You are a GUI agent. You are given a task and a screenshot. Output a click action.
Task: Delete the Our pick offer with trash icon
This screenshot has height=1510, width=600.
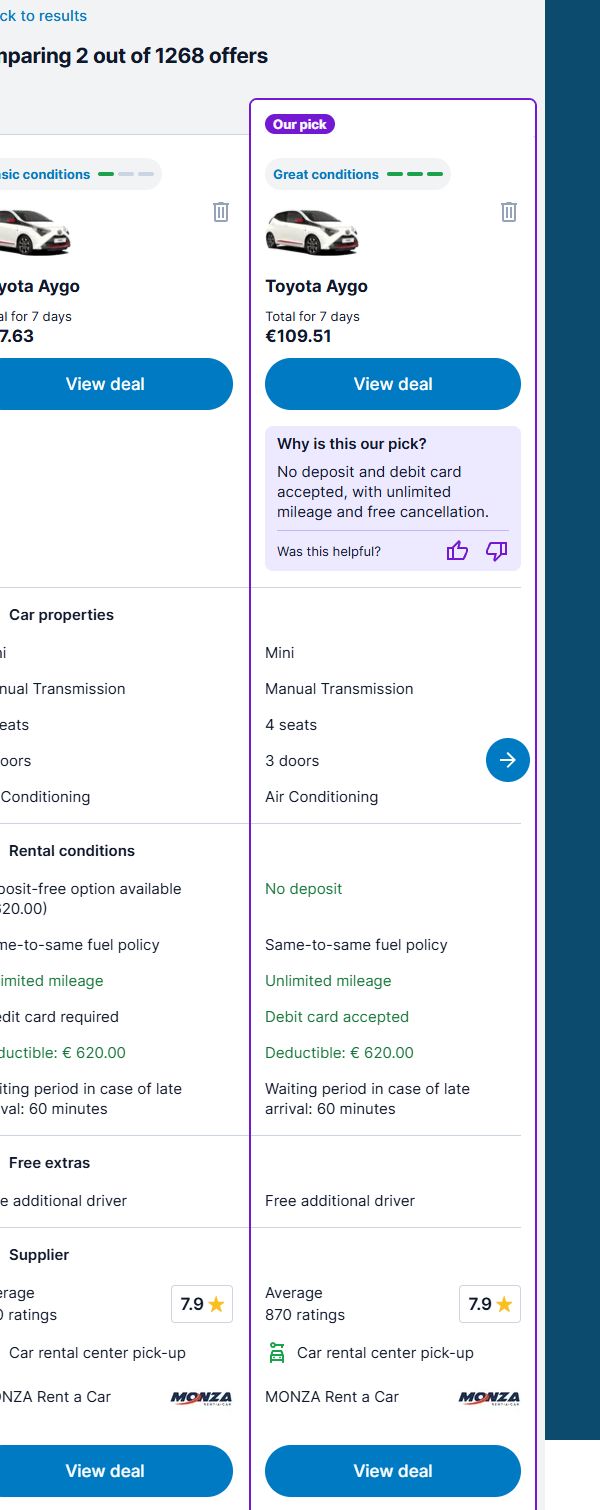(x=509, y=212)
